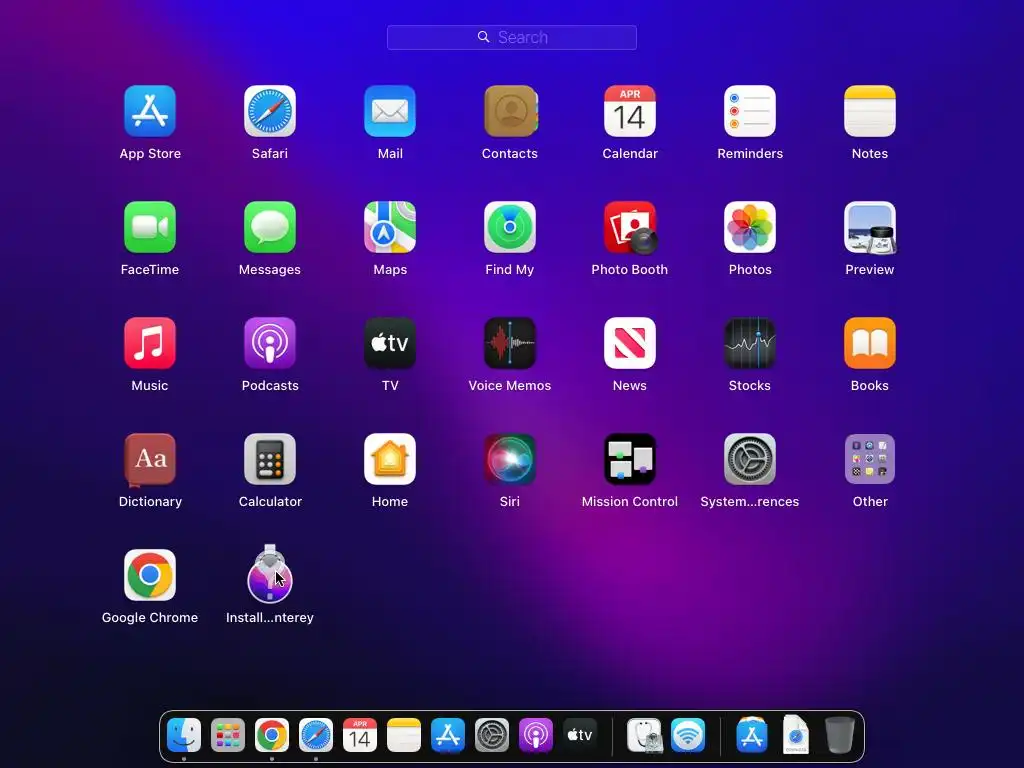Select Podcasts in the Dock
Viewport: 1024px width, 768px height.
536,735
